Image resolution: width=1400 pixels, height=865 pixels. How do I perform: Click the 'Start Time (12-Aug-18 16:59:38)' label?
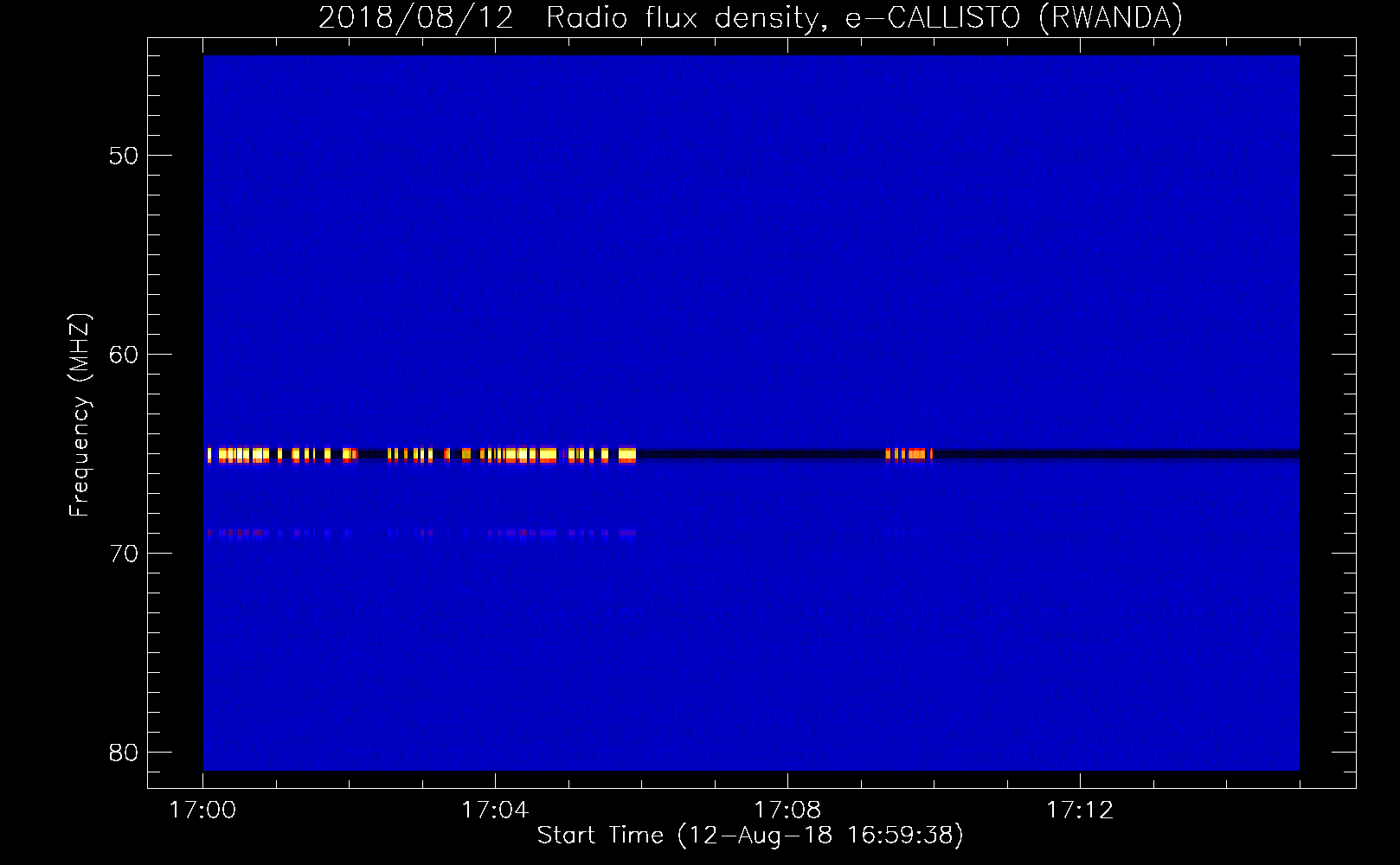pos(750,836)
